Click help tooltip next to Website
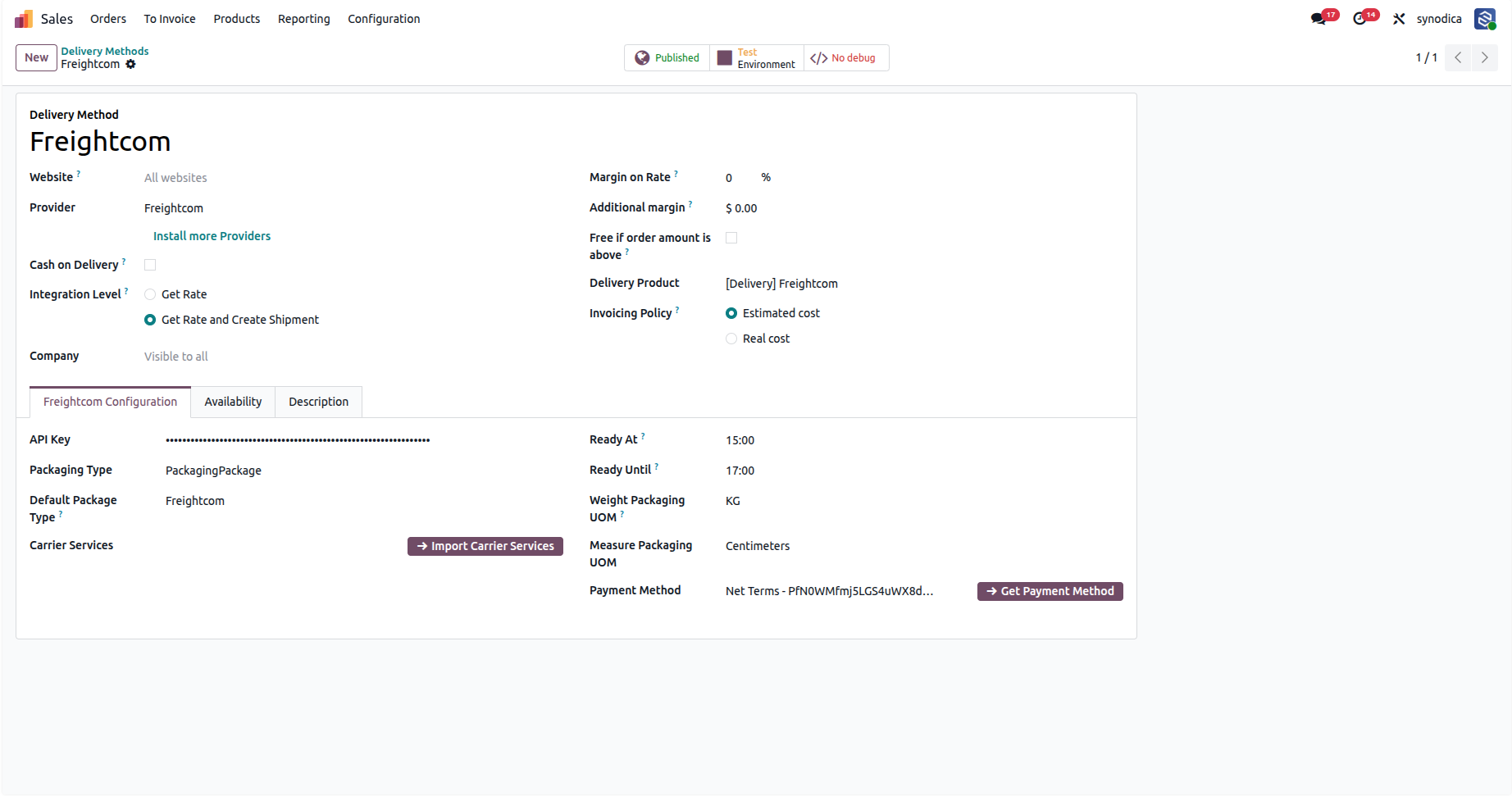Screen dimensions: 1512x796 (x=79, y=174)
